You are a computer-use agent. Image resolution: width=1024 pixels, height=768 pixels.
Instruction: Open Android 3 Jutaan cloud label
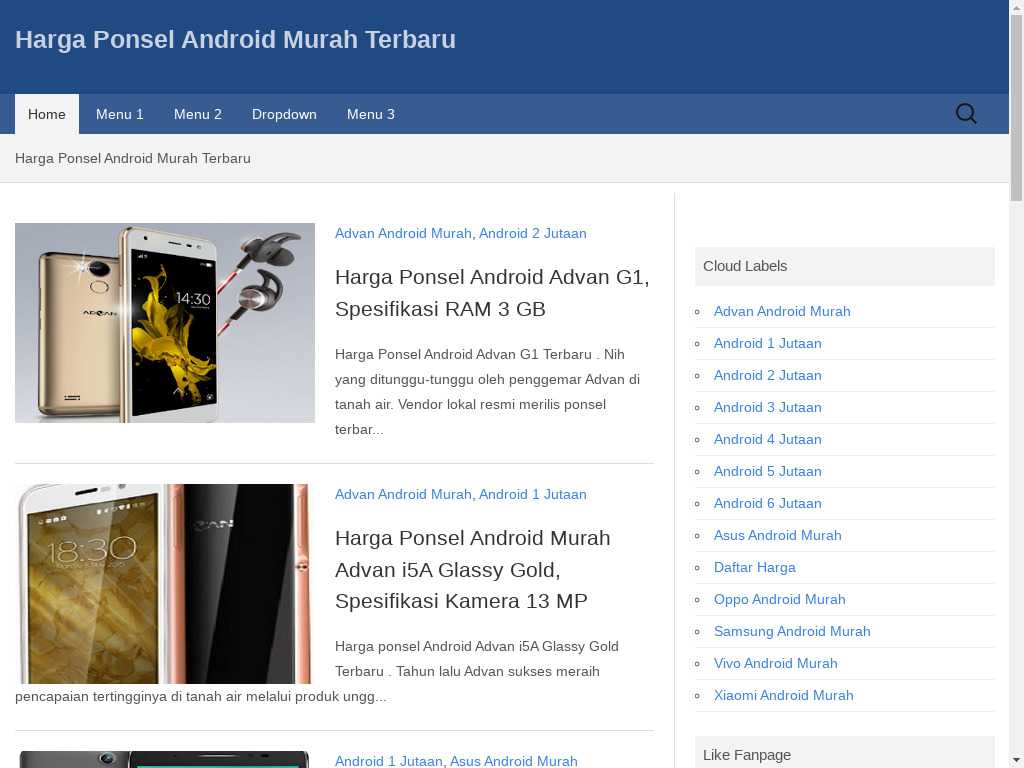(x=767, y=408)
